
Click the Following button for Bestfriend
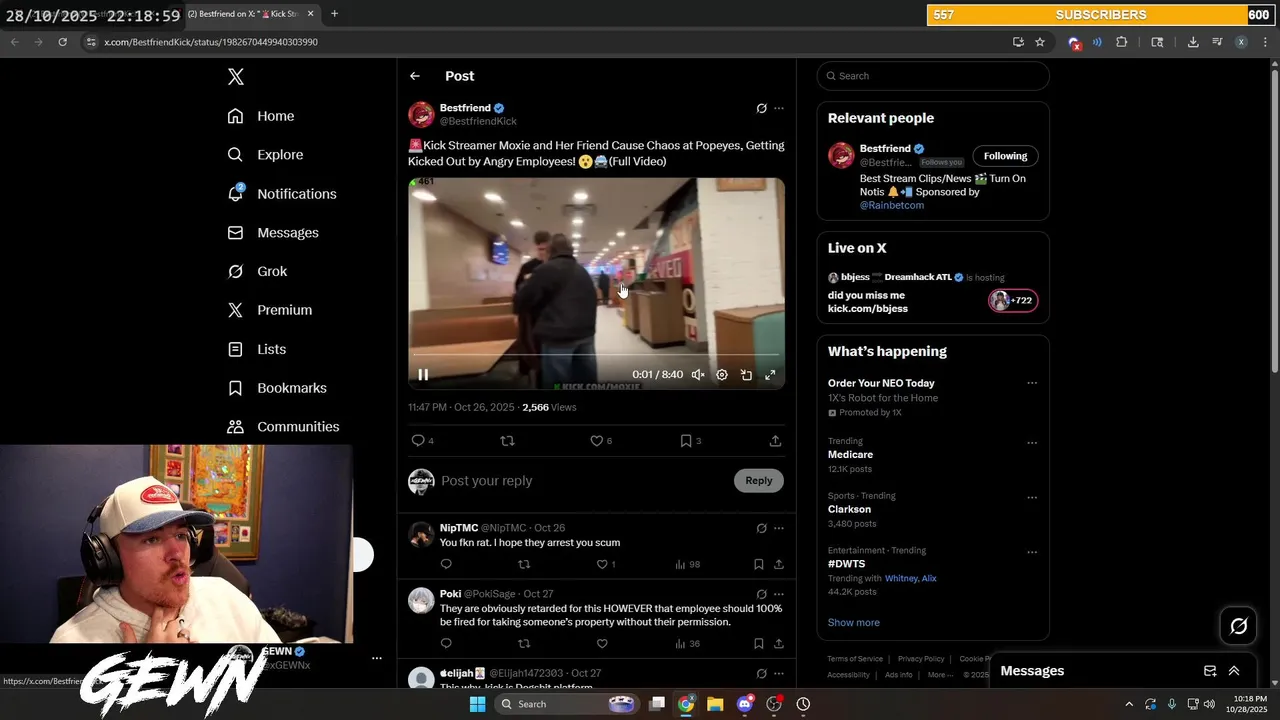click(1005, 156)
